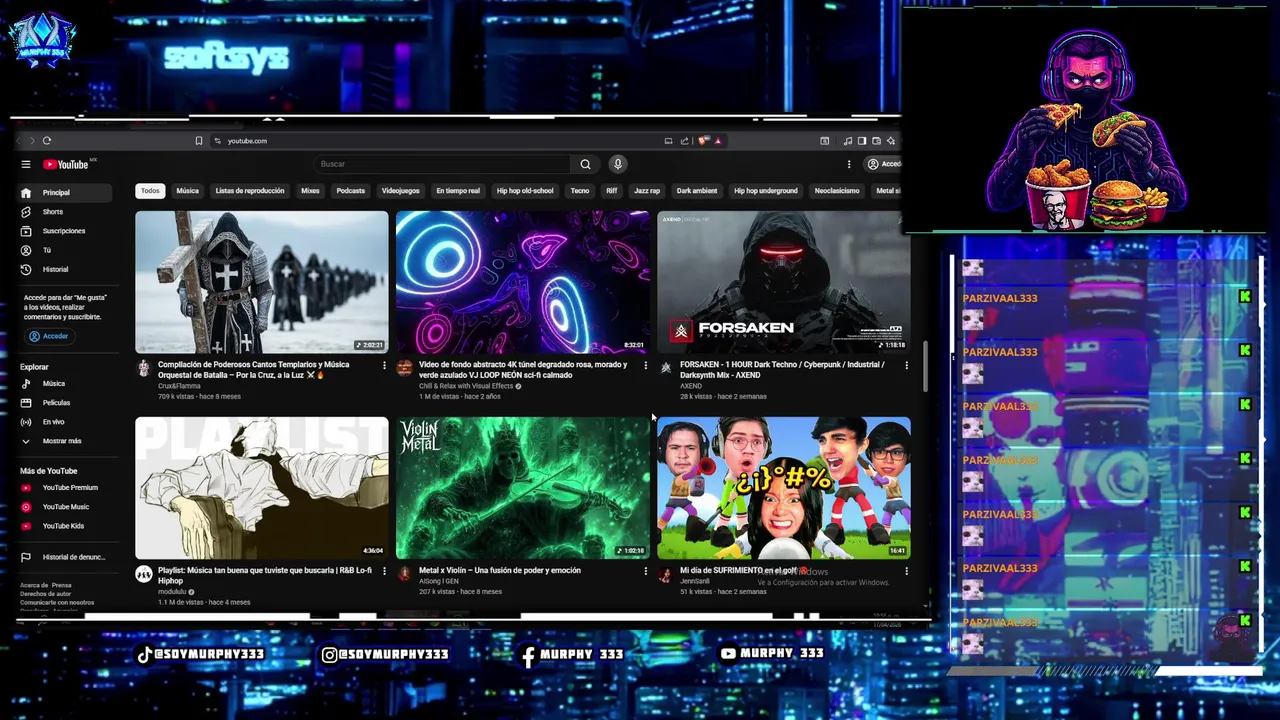Select the Dark ambient chip
This screenshot has width=1280, height=720.
click(x=697, y=191)
